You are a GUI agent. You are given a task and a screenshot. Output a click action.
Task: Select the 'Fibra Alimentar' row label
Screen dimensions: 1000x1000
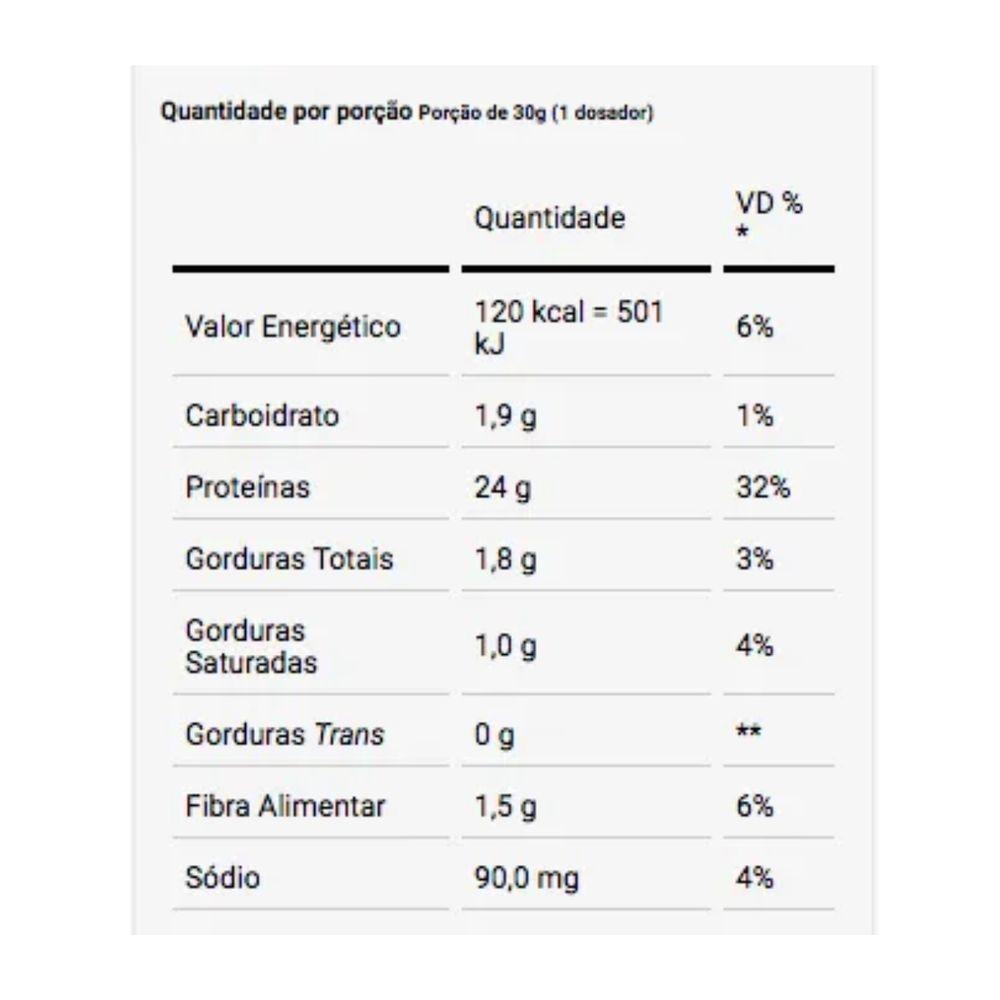pyautogui.click(x=285, y=806)
